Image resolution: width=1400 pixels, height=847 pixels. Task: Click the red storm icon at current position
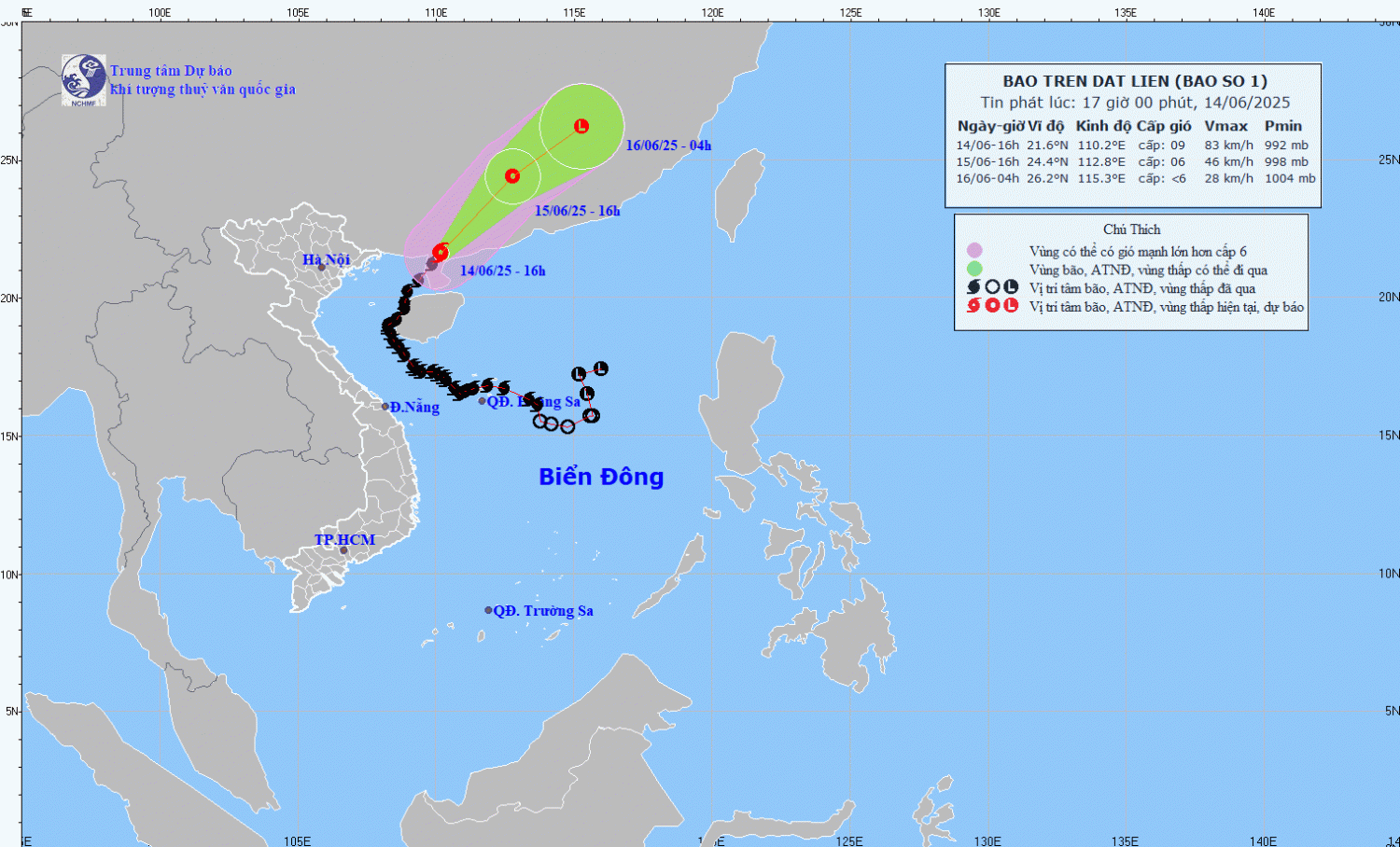441,252
